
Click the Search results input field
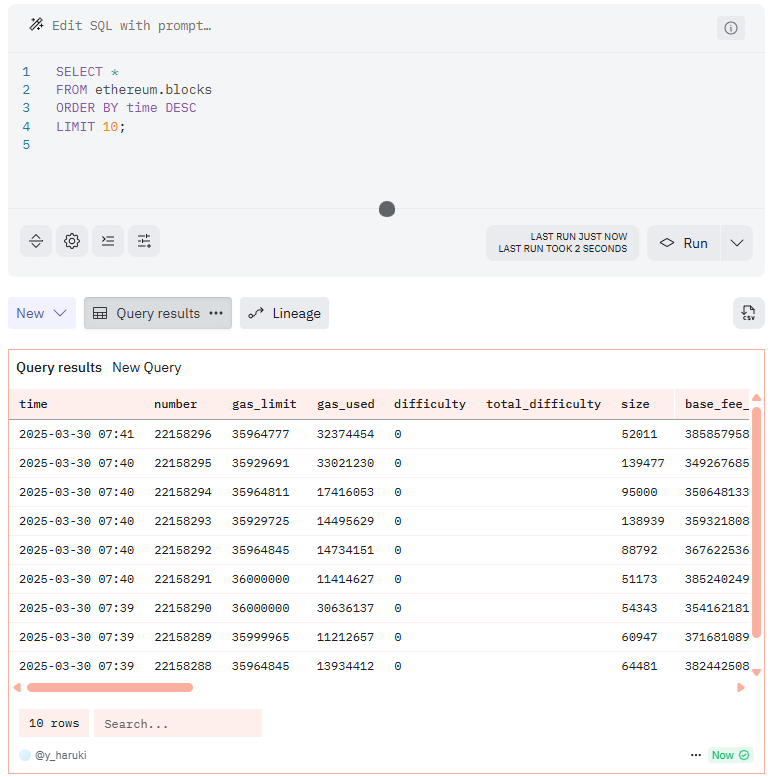(178, 723)
